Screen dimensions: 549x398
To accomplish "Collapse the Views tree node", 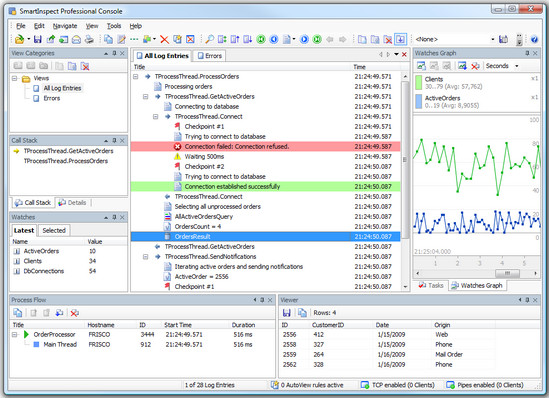I will coord(15,78).
